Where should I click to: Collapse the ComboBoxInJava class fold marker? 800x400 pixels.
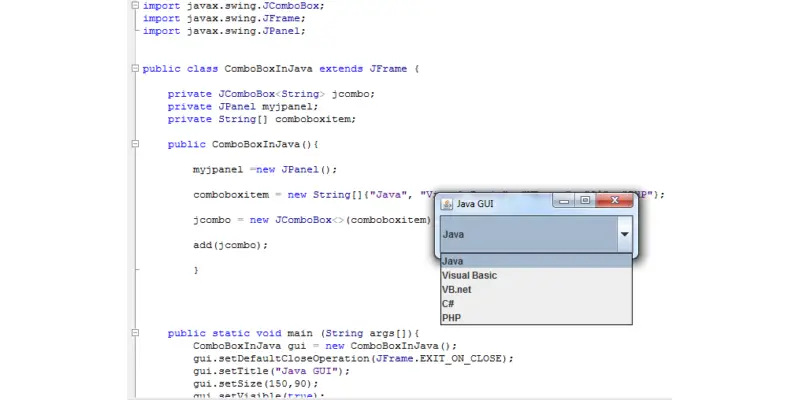click(x=135, y=68)
